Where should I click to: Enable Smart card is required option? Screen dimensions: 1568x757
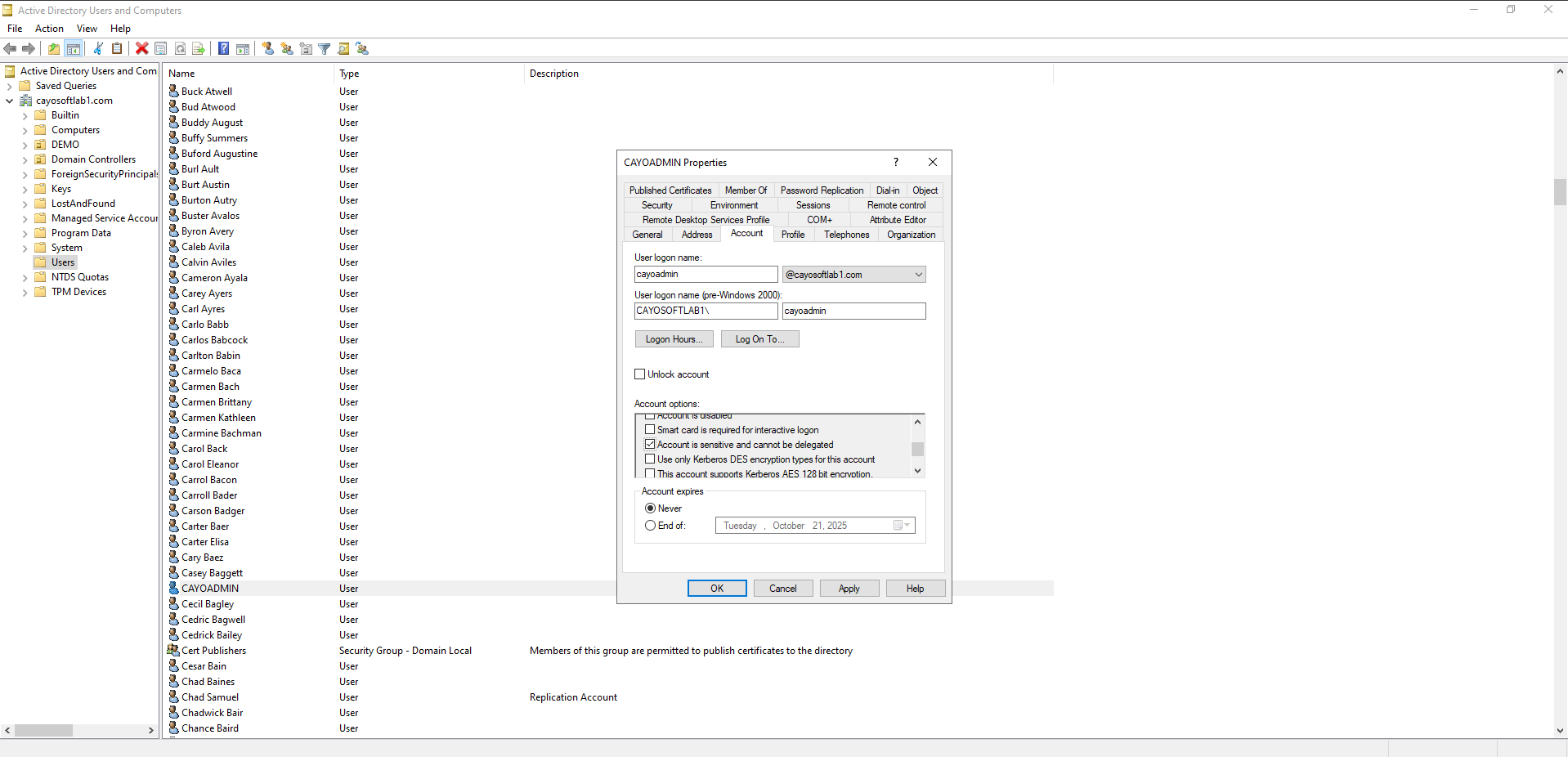click(x=651, y=430)
